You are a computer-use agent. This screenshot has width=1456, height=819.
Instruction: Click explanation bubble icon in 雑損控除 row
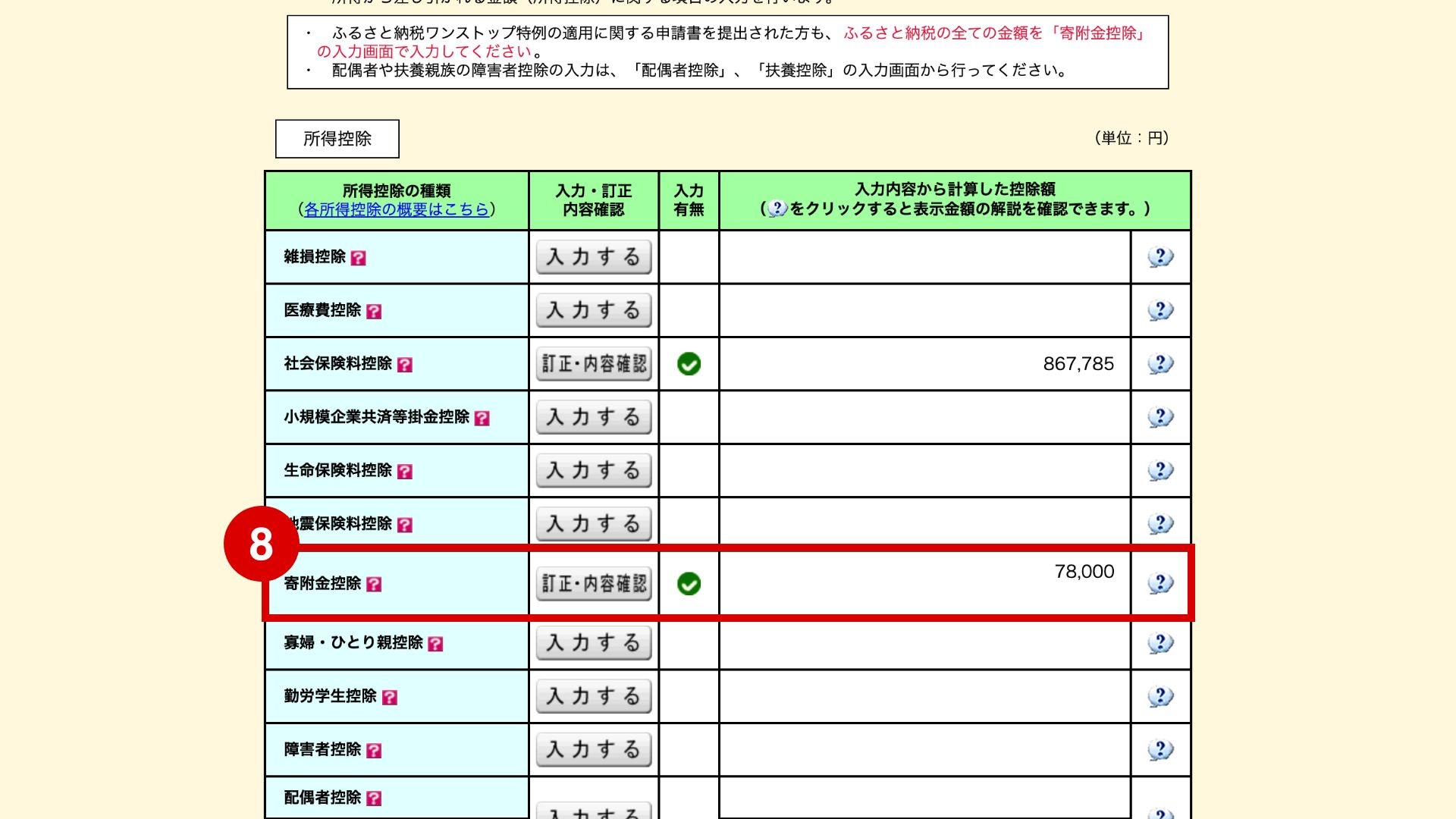1160,257
